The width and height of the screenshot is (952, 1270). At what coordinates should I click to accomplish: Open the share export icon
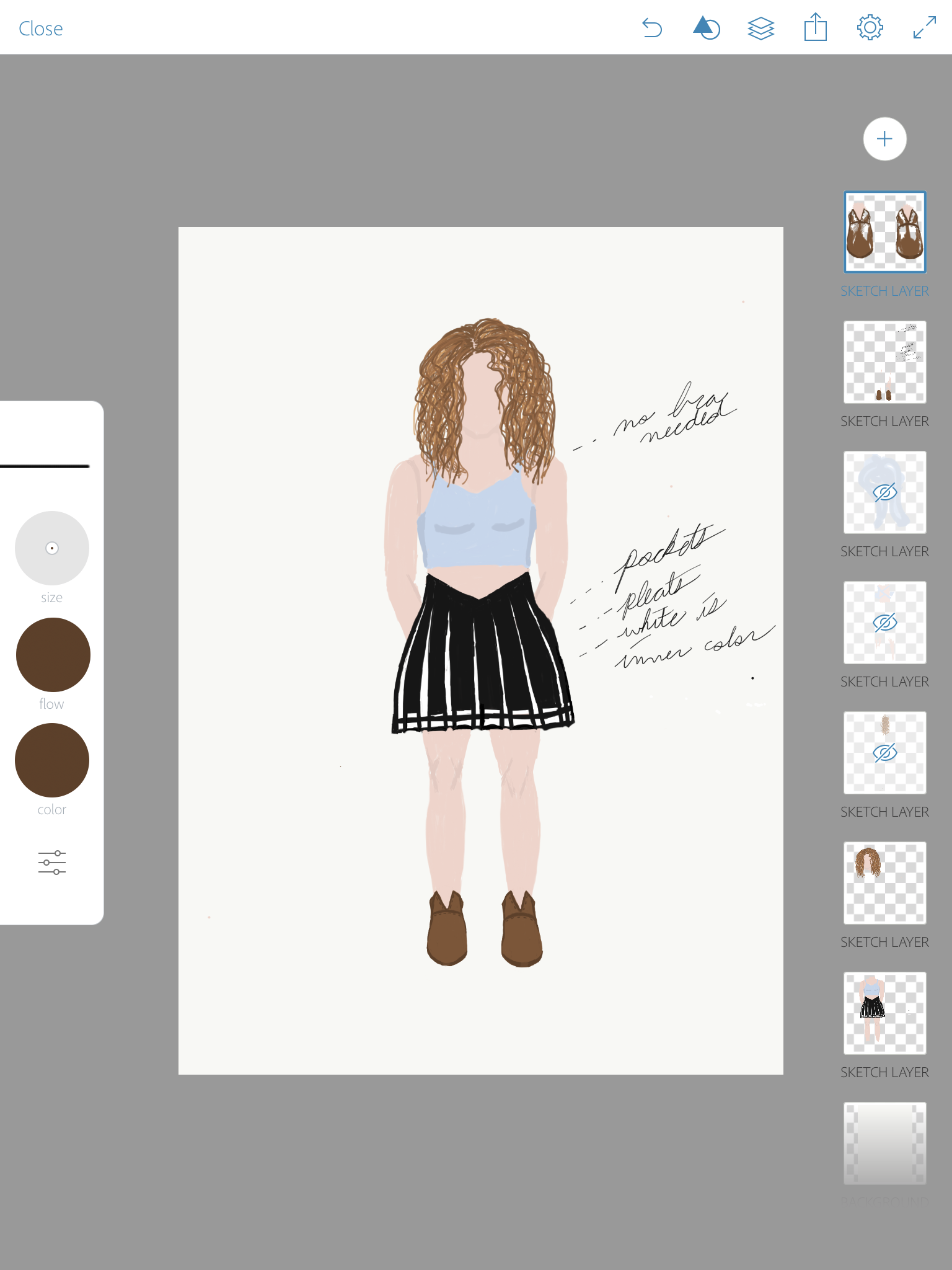(x=815, y=28)
